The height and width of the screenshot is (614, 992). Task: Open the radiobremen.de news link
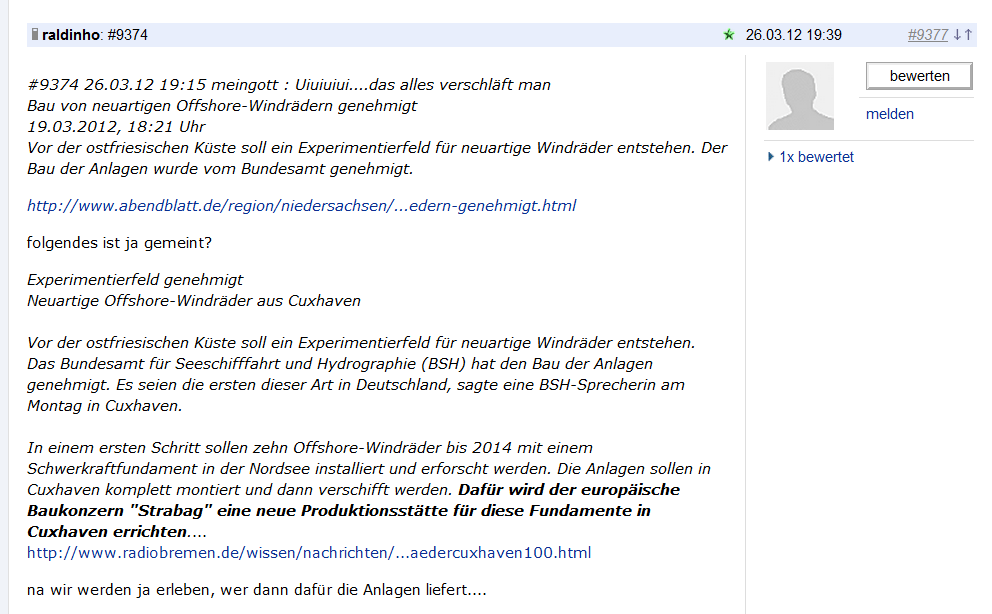pos(309,552)
